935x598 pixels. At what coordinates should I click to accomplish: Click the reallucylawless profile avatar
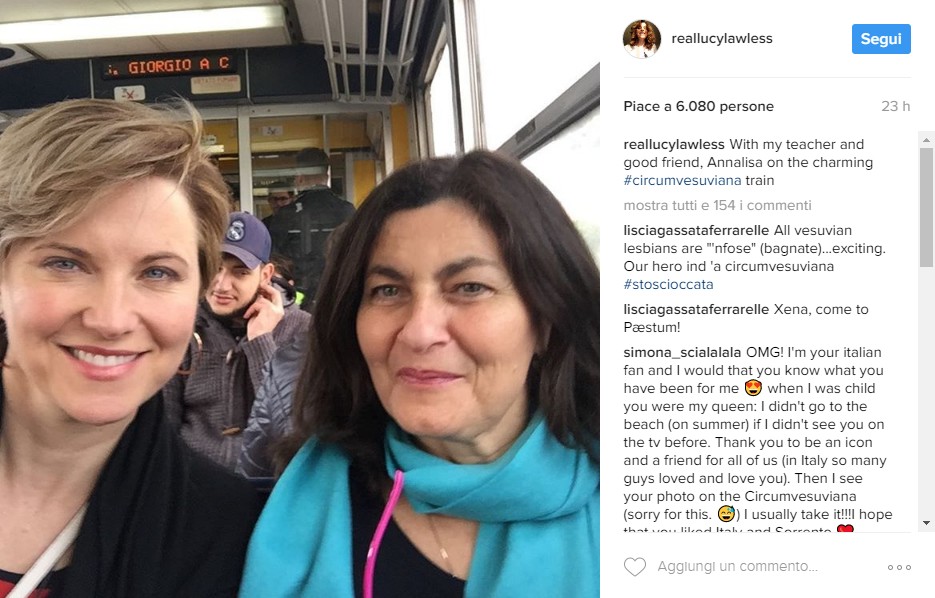click(642, 39)
